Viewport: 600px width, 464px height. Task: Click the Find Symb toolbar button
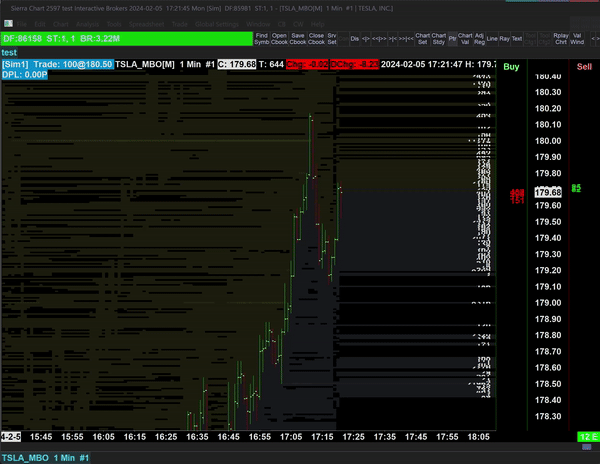click(x=262, y=39)
